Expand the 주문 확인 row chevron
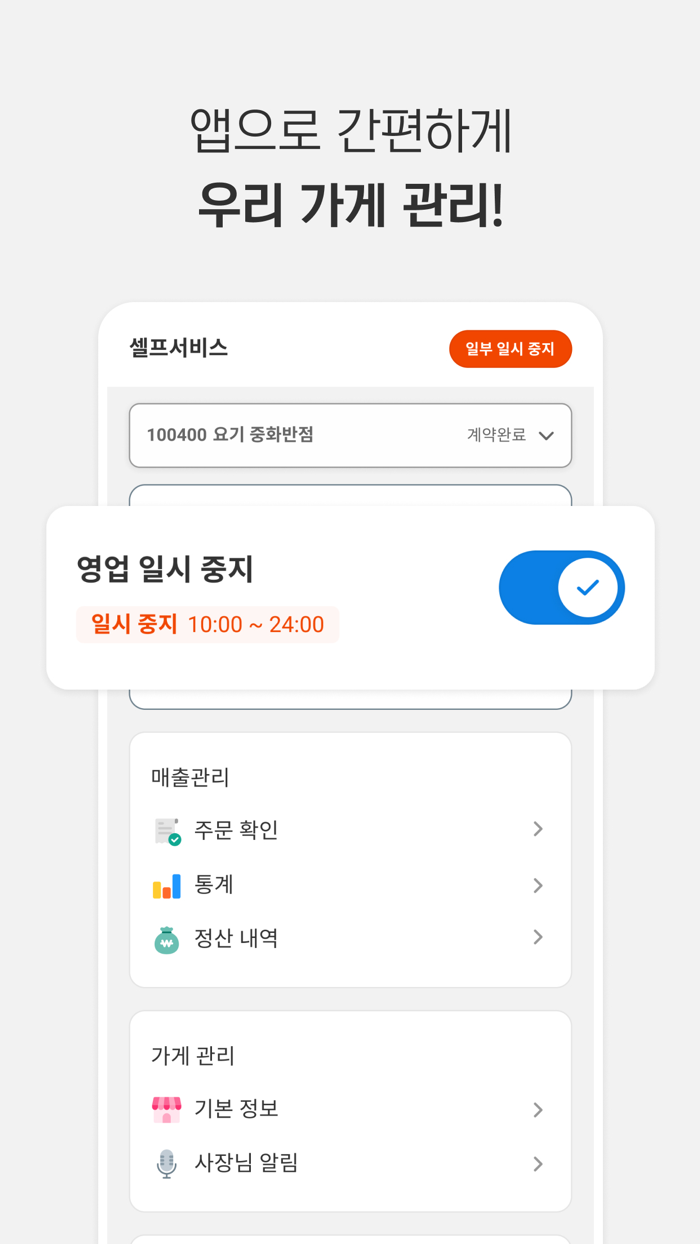Image resolution: width=700 pixels, height=1244 pixels. pos(538,829)
